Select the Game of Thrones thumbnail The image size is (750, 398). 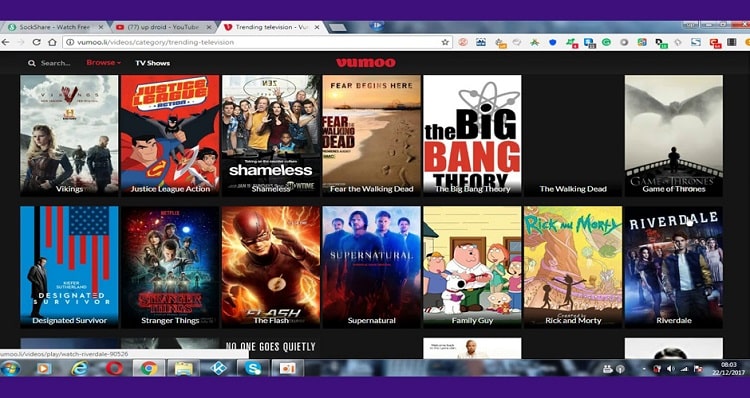(673, 135)
